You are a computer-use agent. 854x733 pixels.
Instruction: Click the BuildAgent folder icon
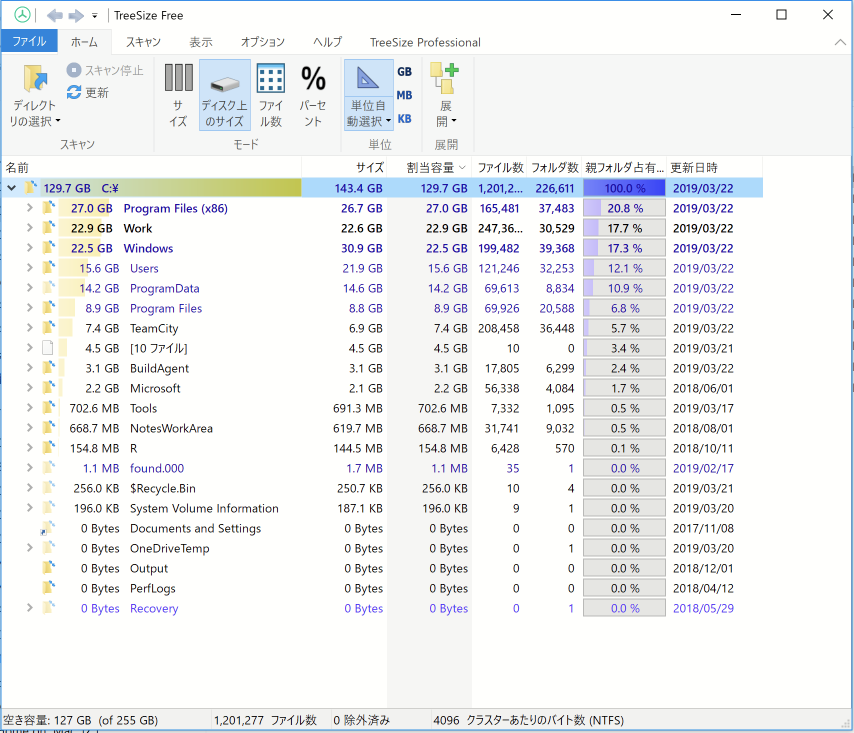click(49, 368)
